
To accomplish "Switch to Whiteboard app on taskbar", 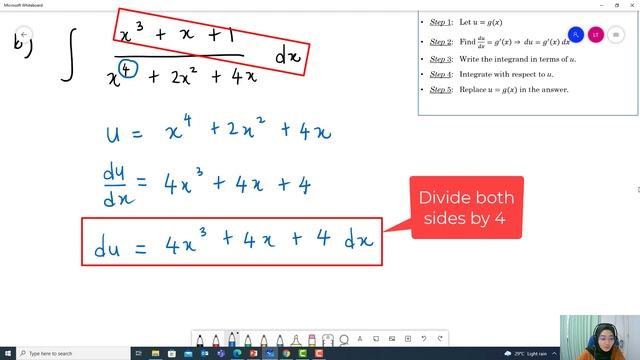I will [x=270, y=353].
